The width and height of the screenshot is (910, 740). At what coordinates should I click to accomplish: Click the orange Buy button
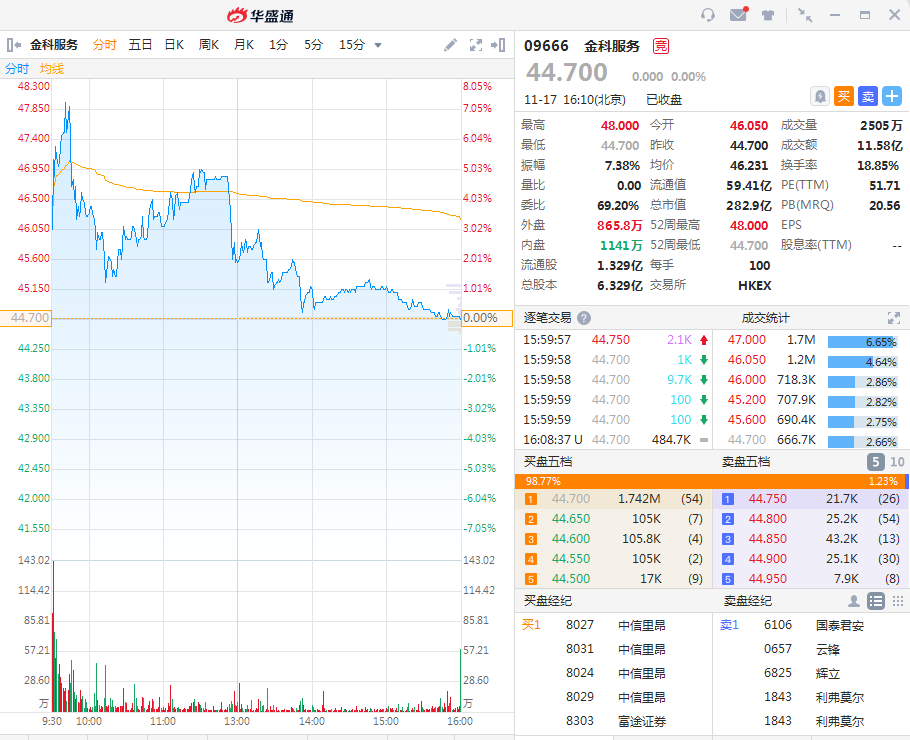pyautogui.click(x=844, y=96)
